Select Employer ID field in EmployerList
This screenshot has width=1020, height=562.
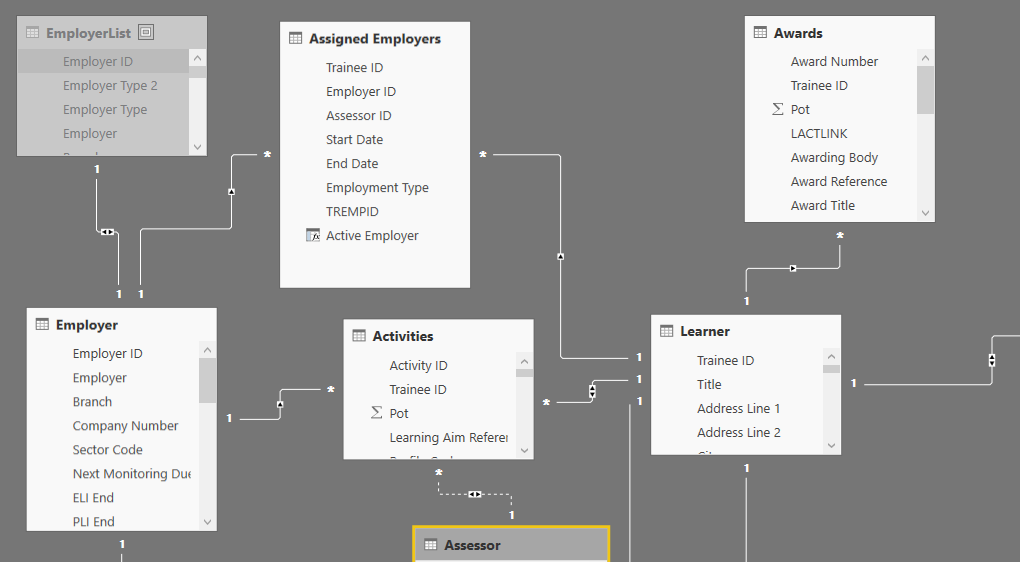pyautogui.click(x=98, y=61)
